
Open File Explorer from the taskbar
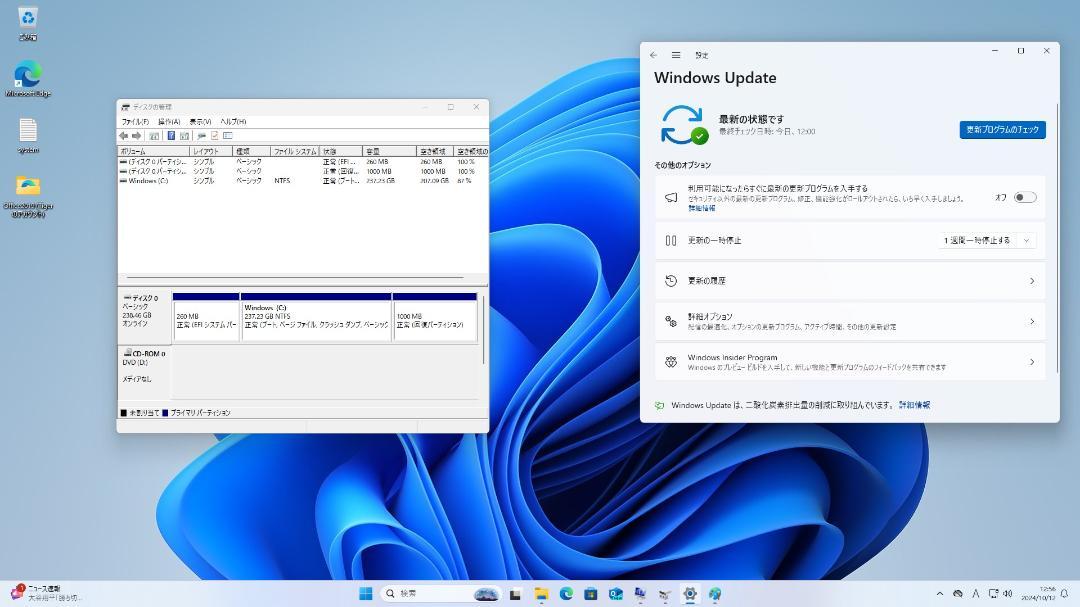[541, 594]
